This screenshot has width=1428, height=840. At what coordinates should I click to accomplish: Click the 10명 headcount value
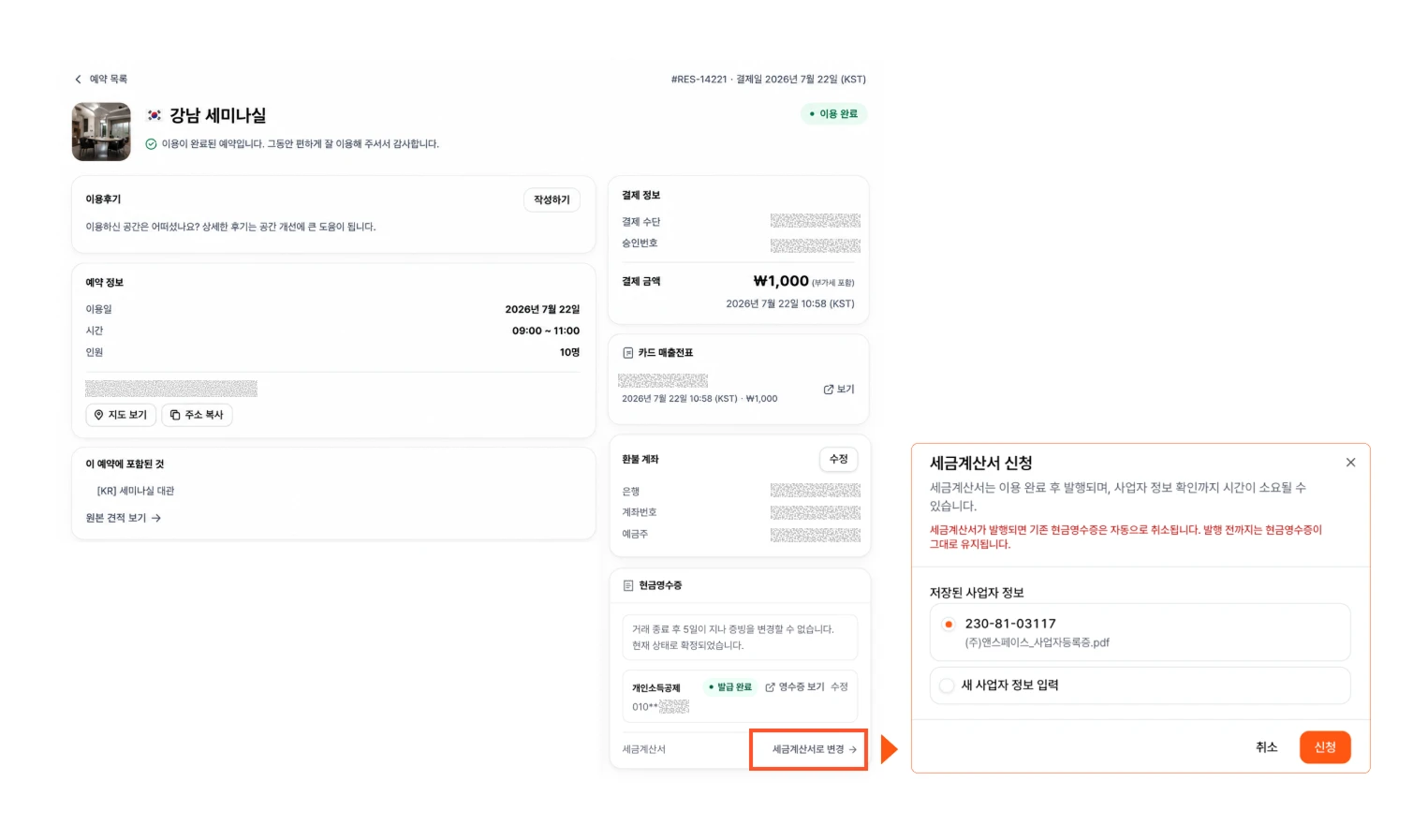(x=569, y=353)
